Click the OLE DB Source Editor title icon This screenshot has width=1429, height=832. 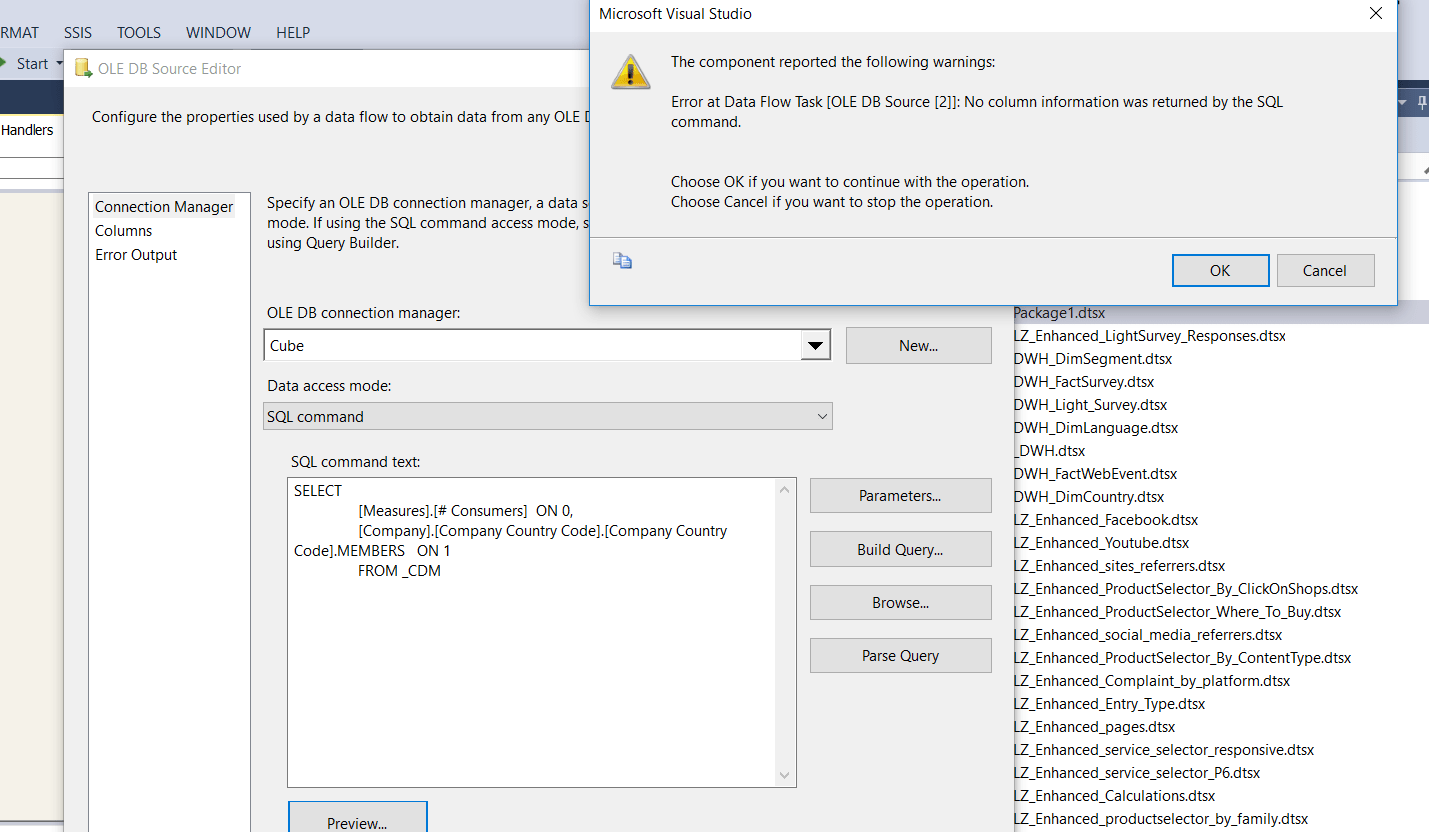(x=84, y=68)
